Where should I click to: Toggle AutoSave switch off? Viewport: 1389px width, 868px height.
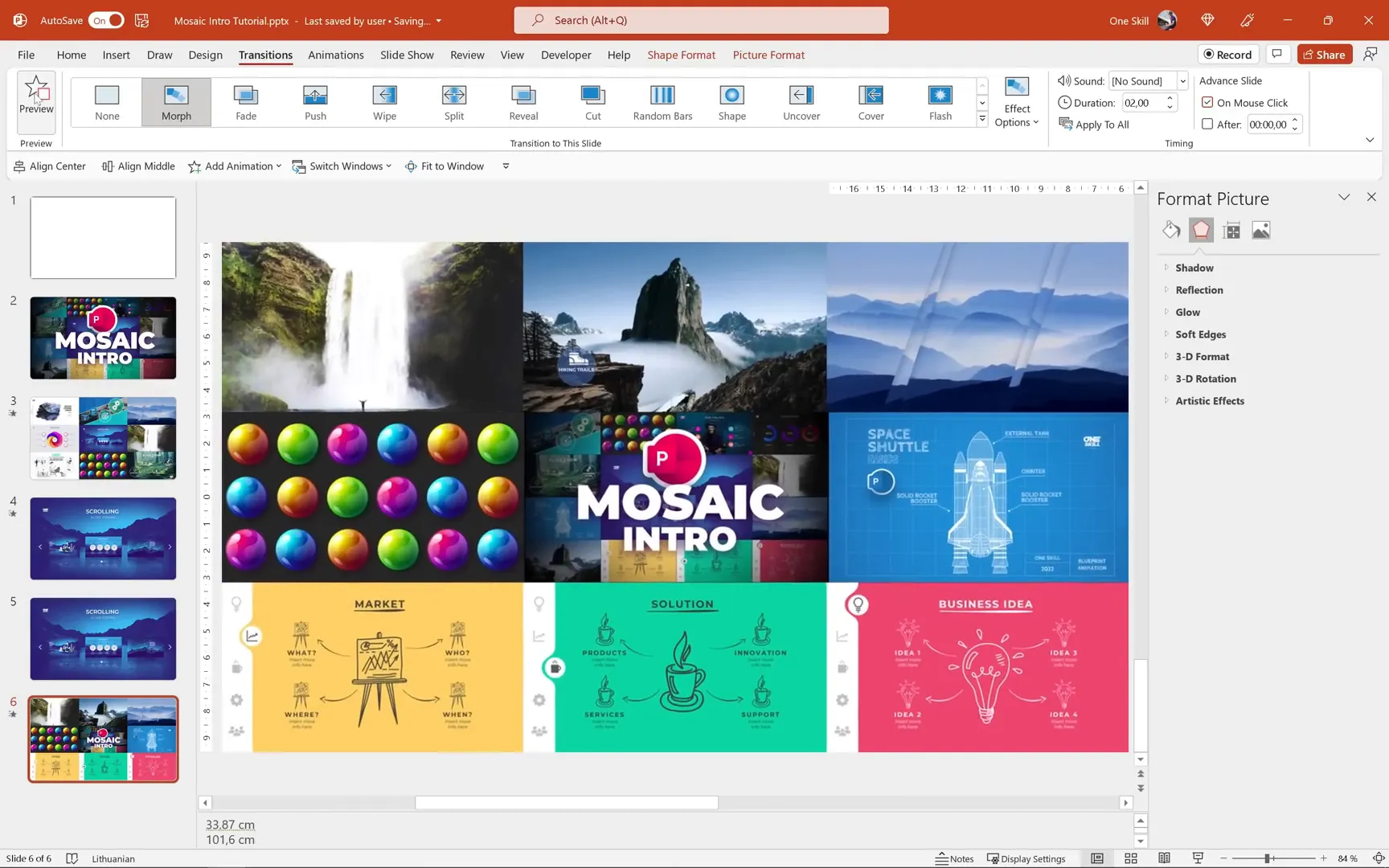click(x=106, y=20)
